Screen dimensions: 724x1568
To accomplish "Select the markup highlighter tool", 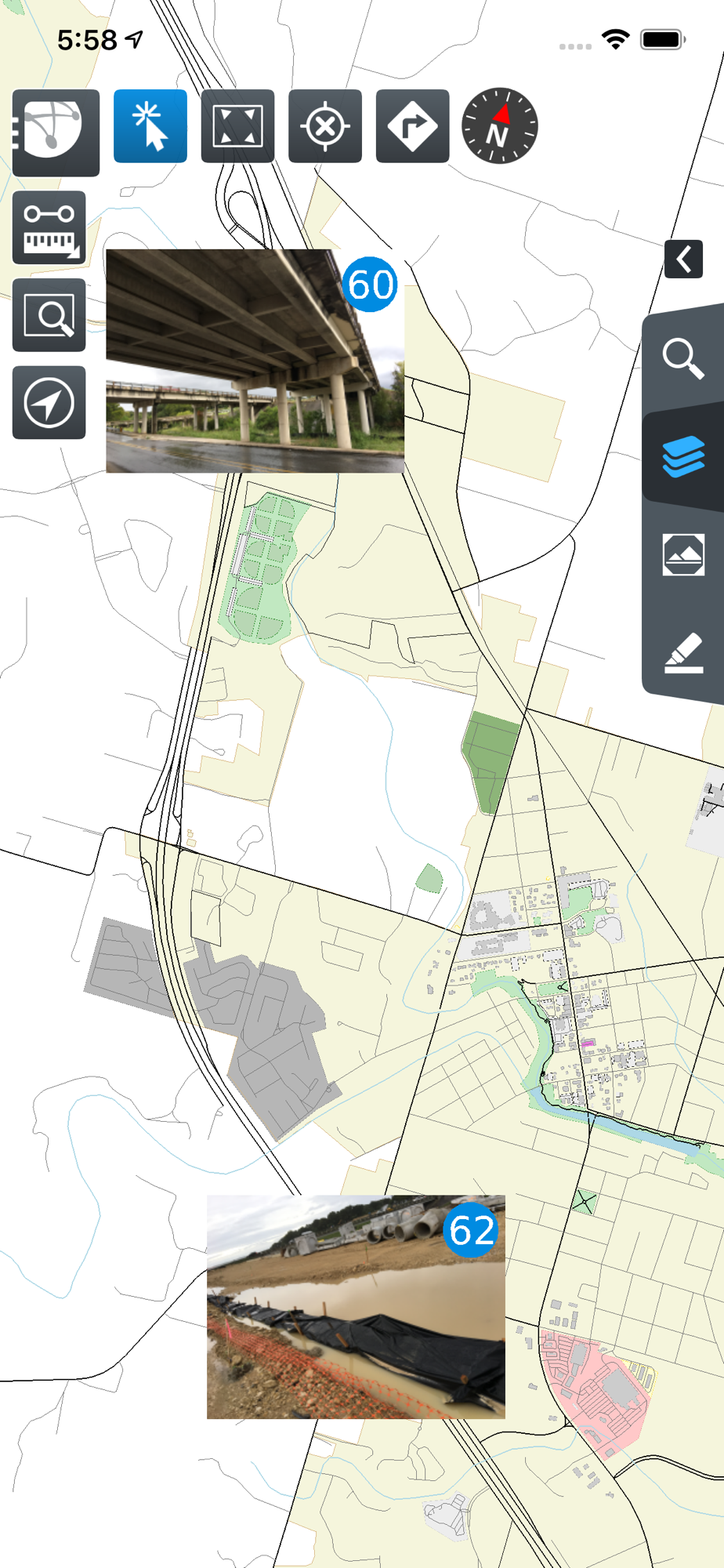I will tap(683, 652).
